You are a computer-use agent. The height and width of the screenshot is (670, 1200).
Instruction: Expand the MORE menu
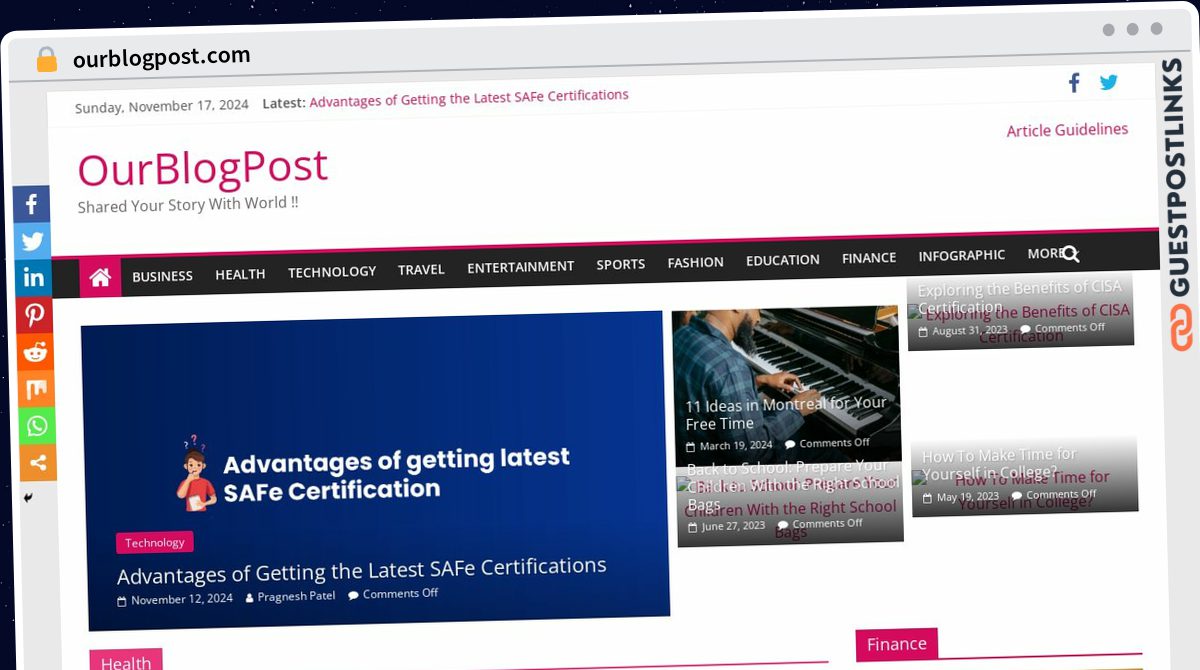pos(1044,253)
